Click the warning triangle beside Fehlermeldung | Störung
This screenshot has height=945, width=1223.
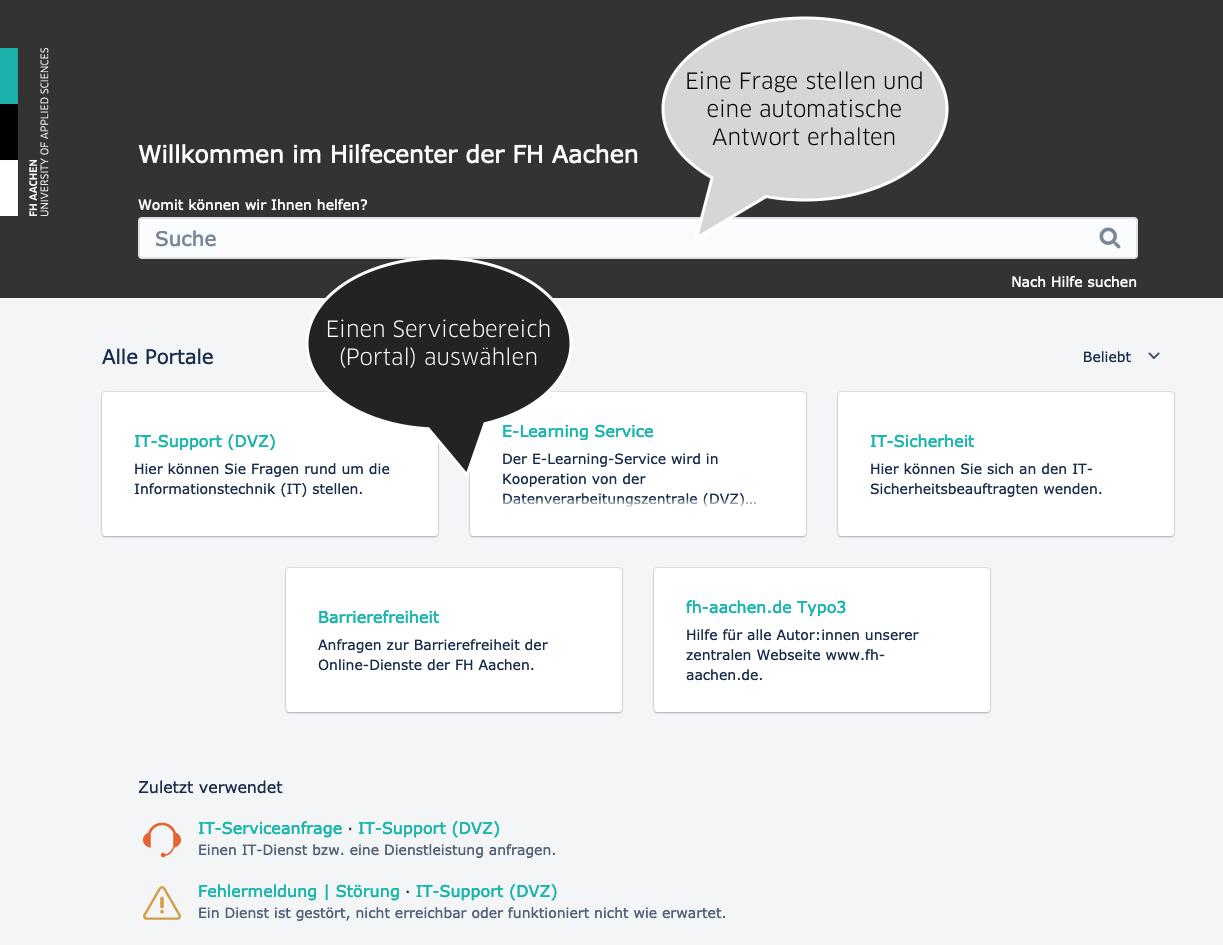click(160, 903)
